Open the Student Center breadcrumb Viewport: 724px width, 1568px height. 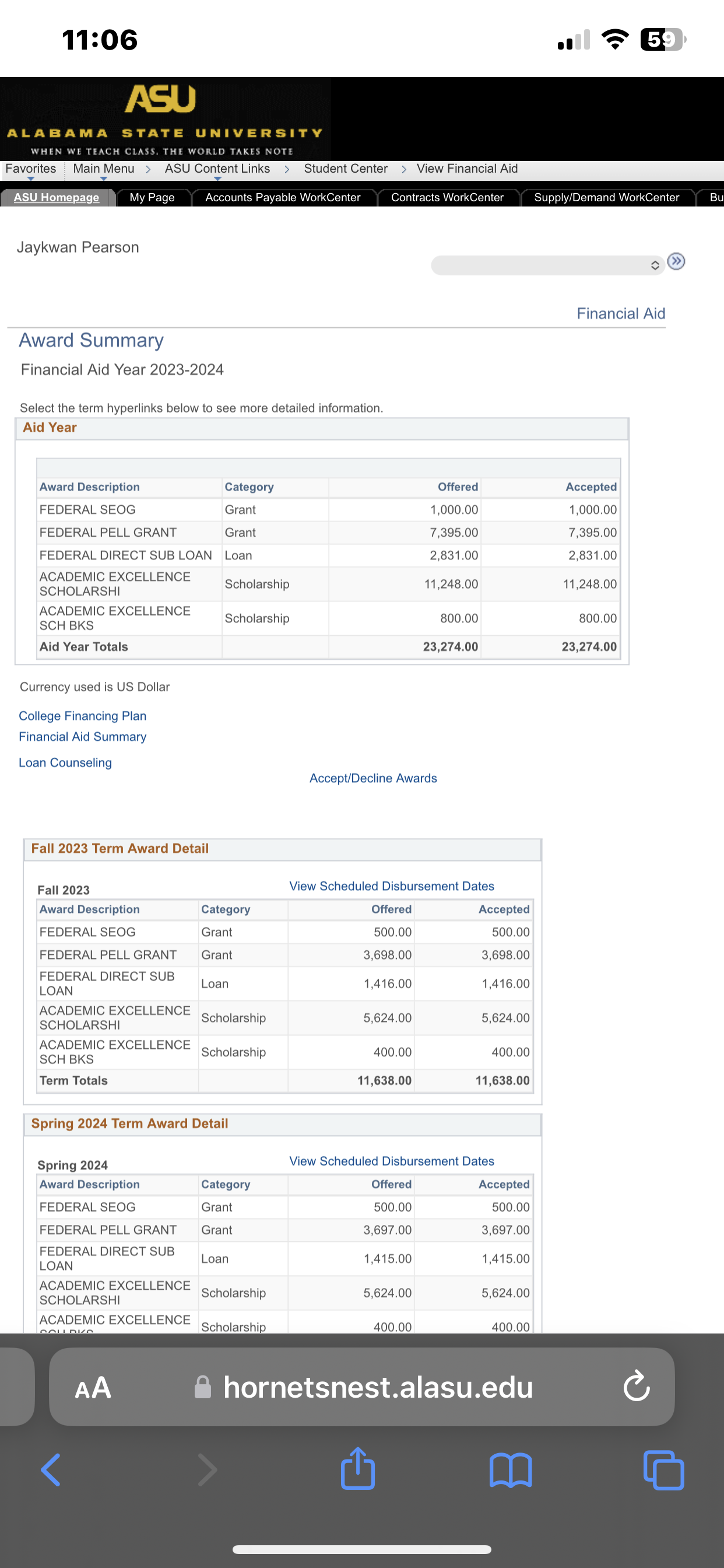click(x=346, y=169)
